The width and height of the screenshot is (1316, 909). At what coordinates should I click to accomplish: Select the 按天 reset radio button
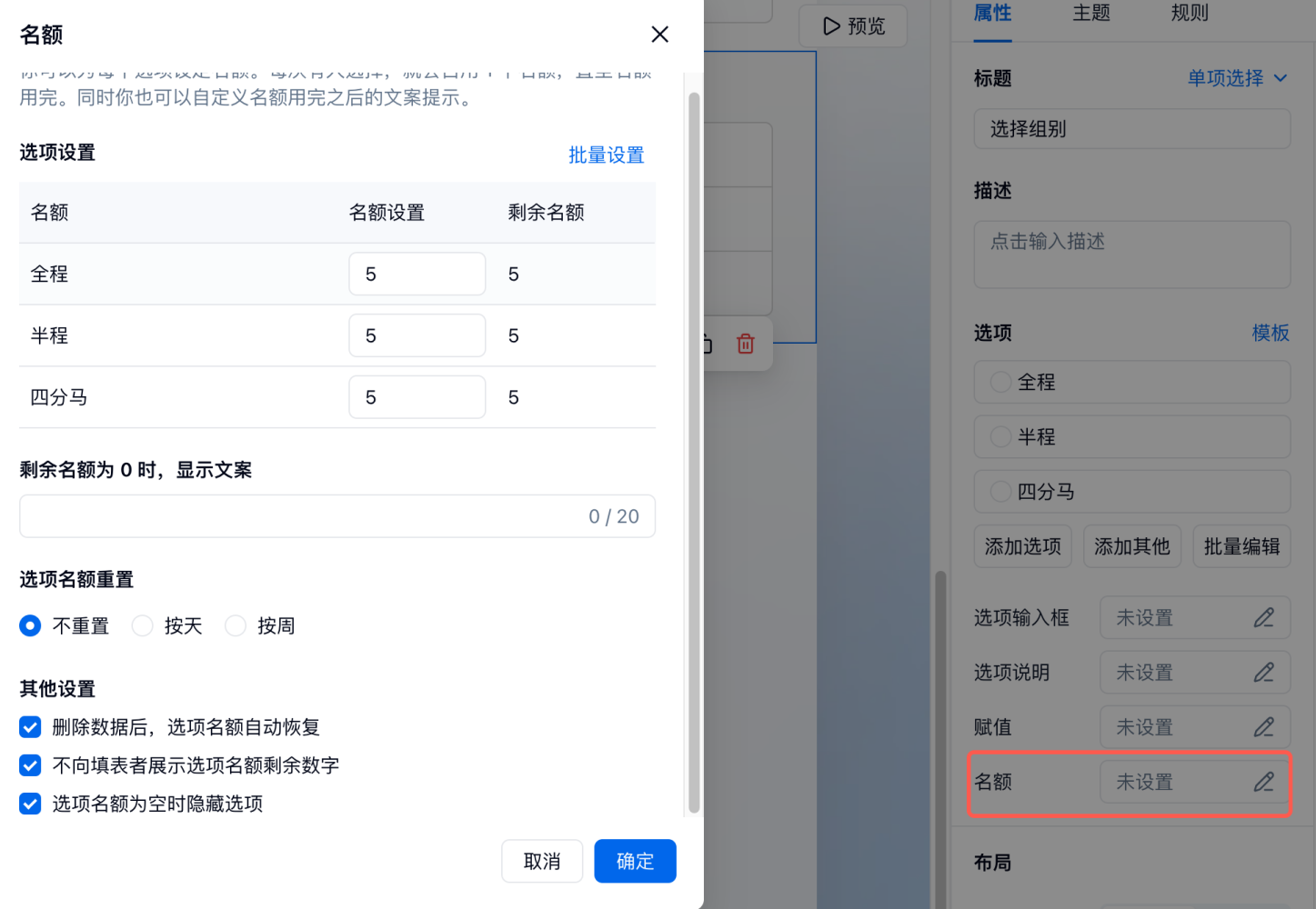[x=143, y=625]
